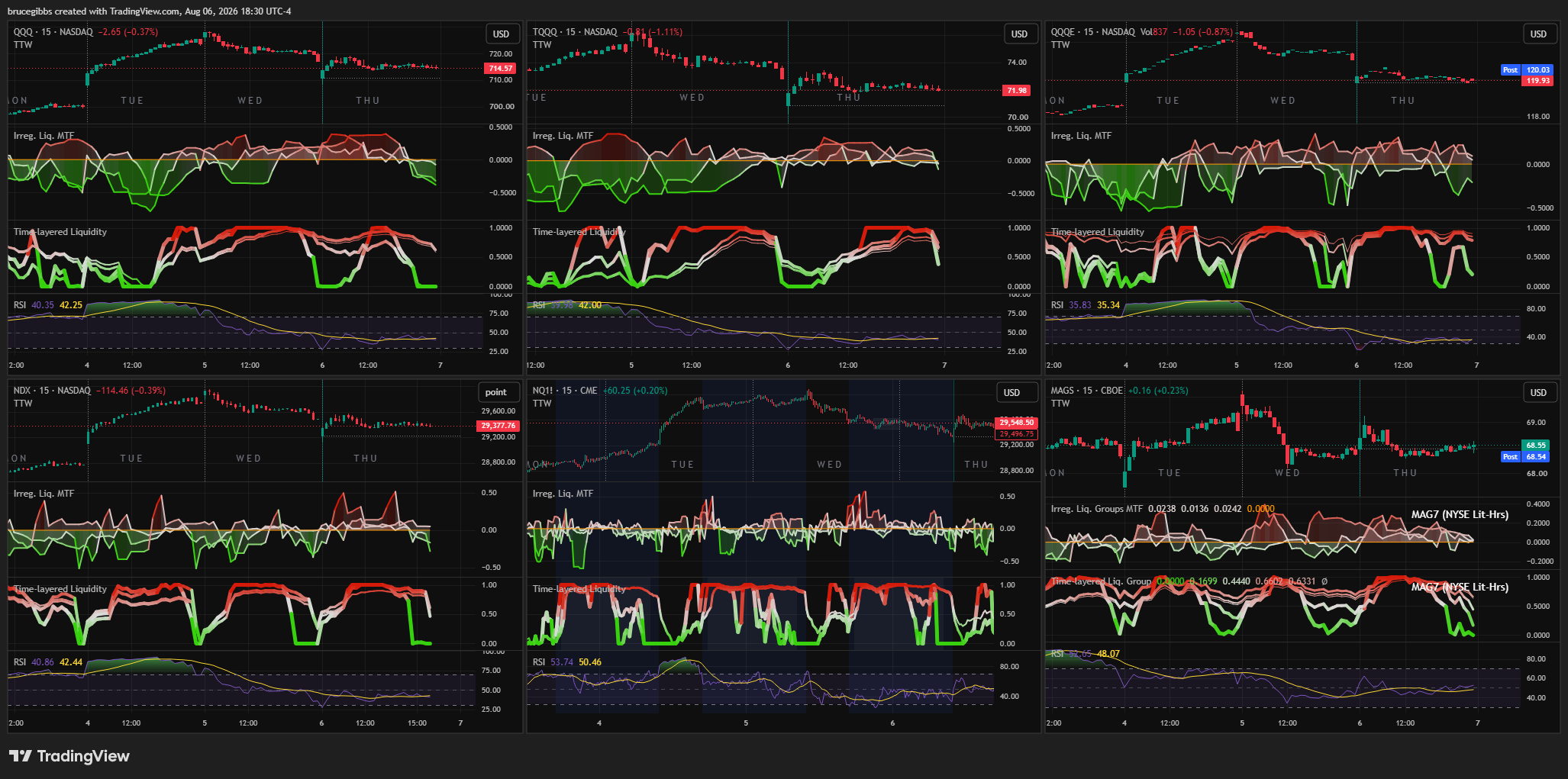Click MAG7 (NYSE Lit-Hrs) label in Irreg. Liq. pane
The image size is (1568, 779).
point(1460,515)
